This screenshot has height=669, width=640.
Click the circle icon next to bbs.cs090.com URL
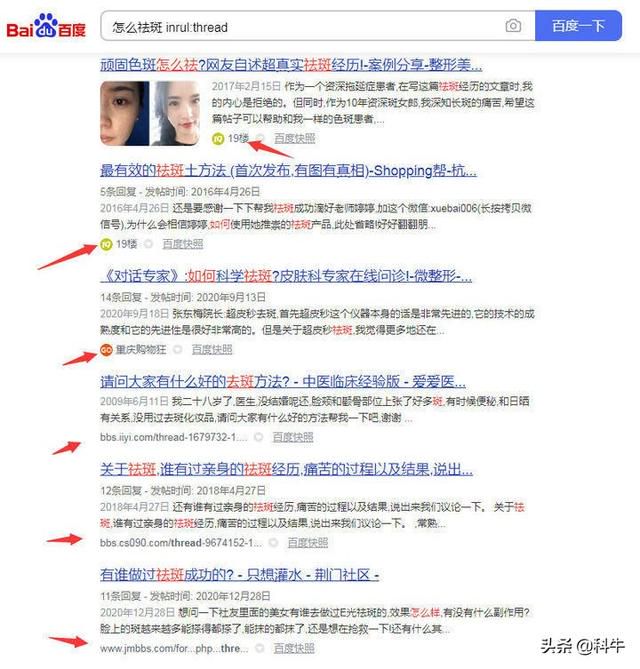tap(273, 543)
